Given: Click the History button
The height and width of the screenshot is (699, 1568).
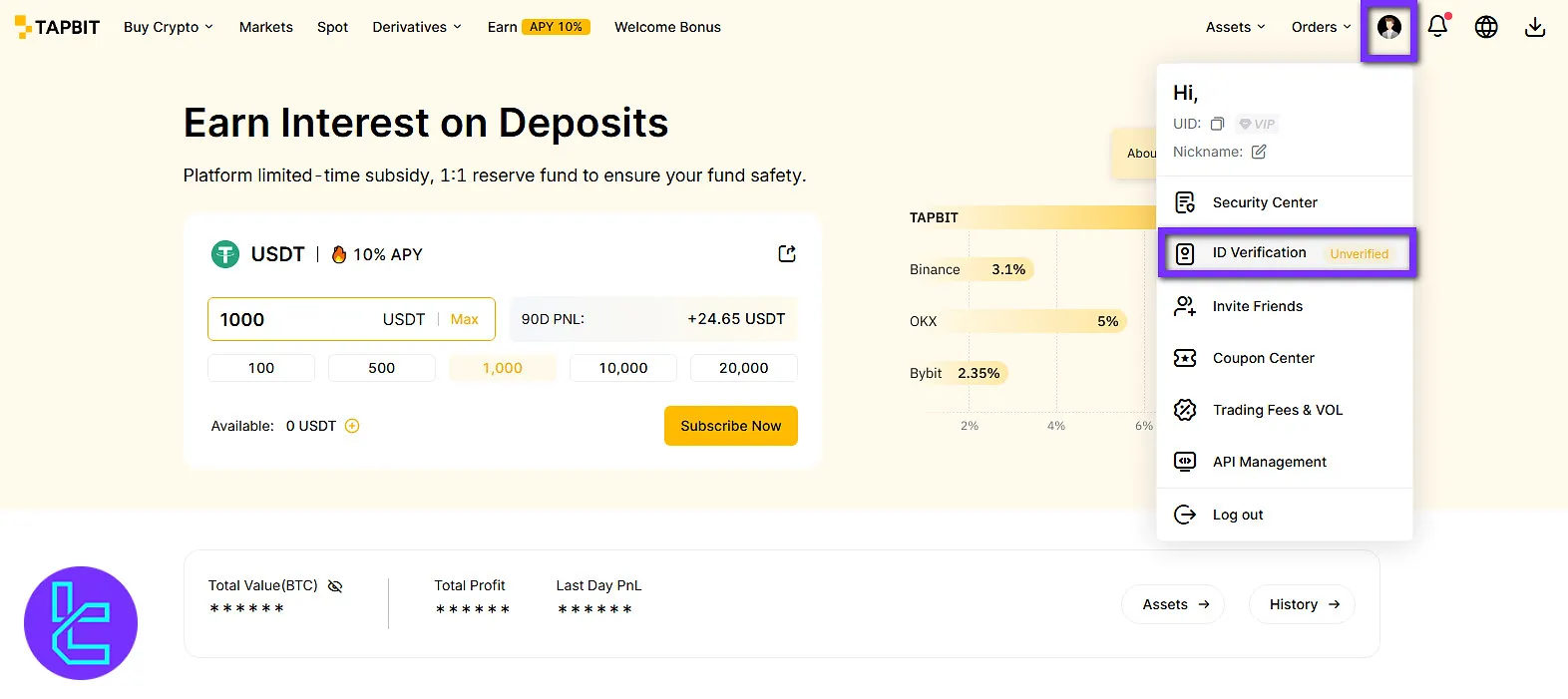Looking at the screenshot, I should 1302,604.
